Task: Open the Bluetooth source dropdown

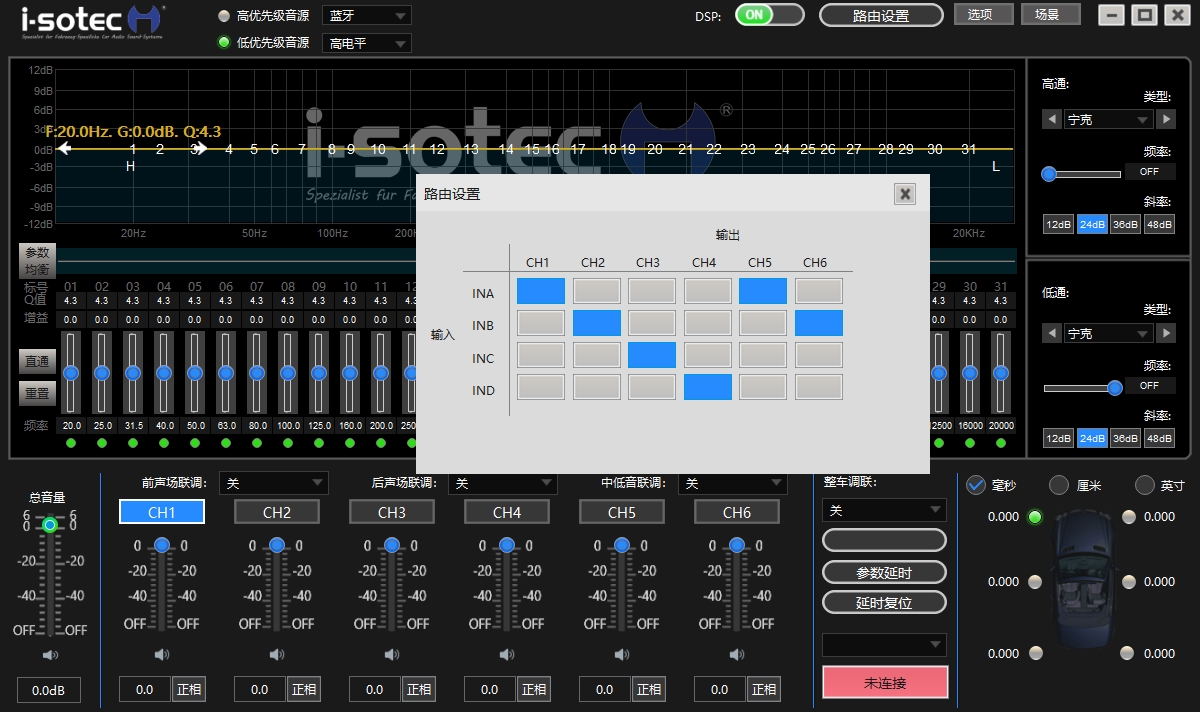Action: click(366, 16)
